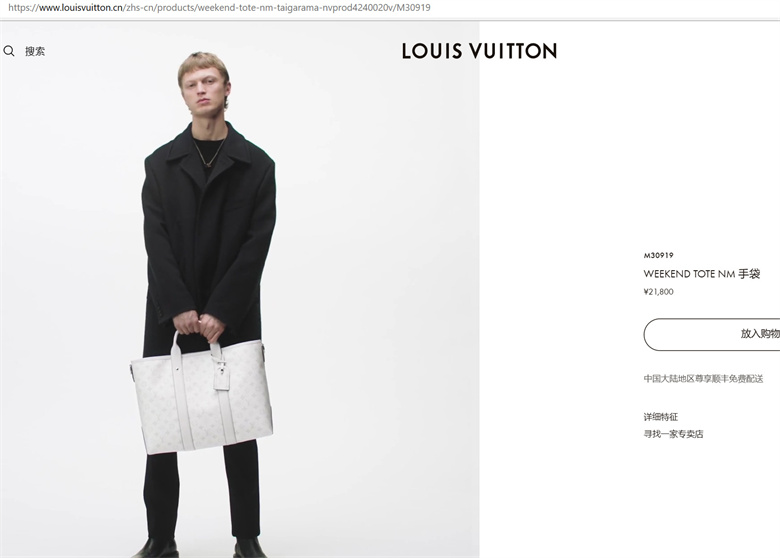Add the tote with the 放入购物 button
The image size is (780, 558).
(712, 334)
